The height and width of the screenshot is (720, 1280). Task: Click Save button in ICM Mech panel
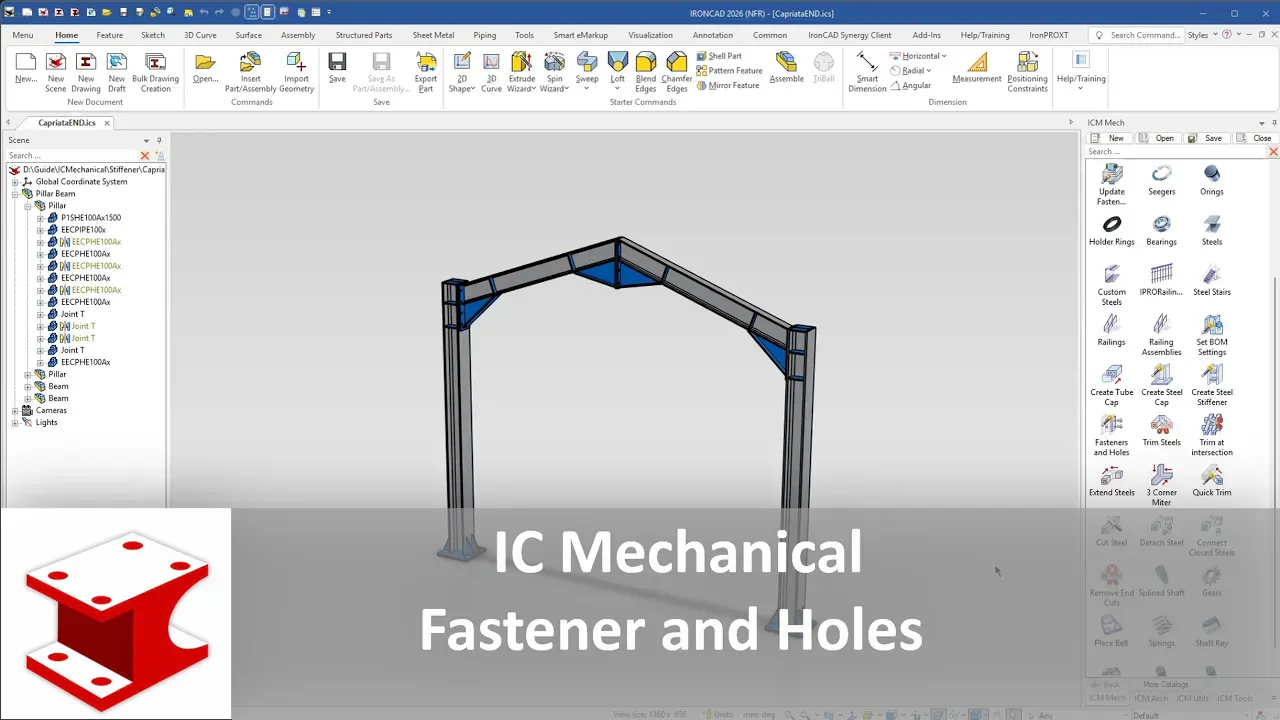coord(1206,138)
